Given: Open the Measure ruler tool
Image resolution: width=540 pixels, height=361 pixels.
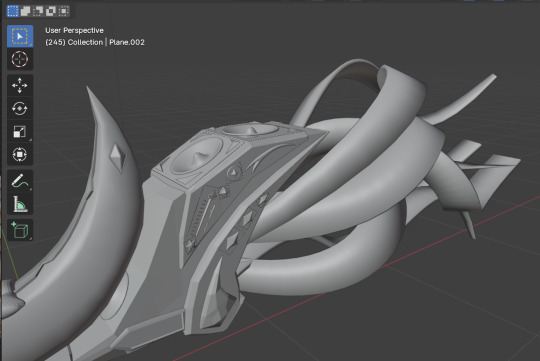Looking at the screenshot, I should pyautogui.click(x=20, y=204).
